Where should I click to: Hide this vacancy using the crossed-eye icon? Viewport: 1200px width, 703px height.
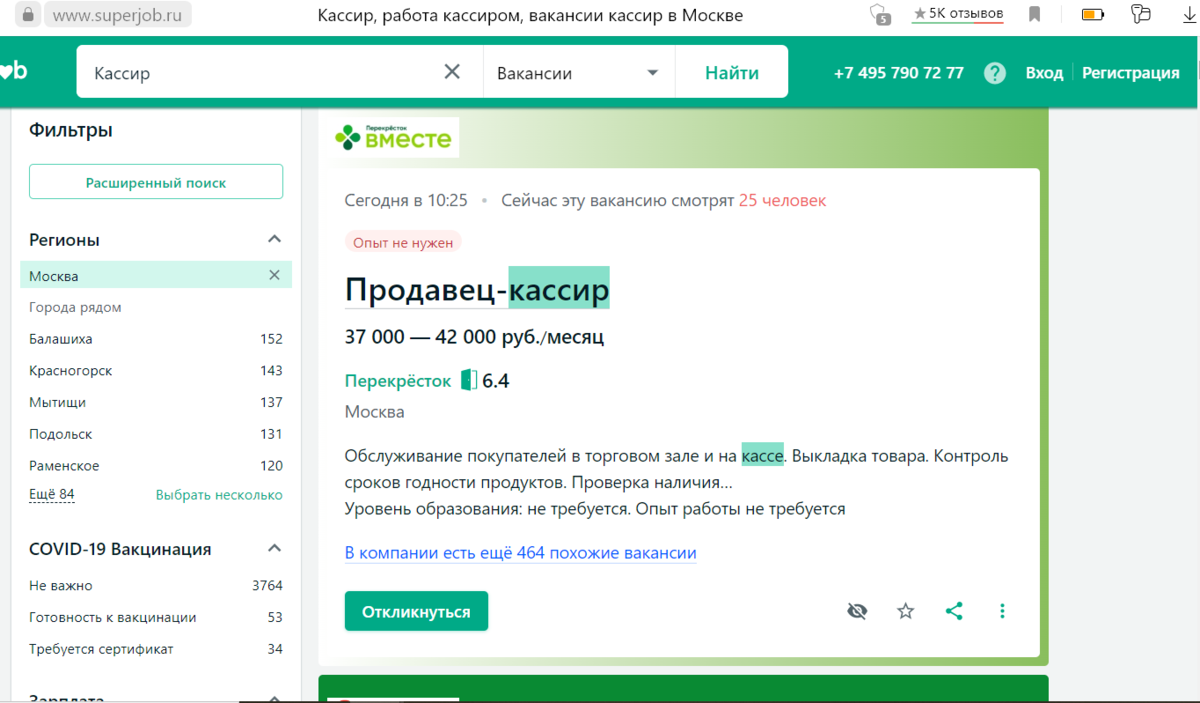coord(857,611)
